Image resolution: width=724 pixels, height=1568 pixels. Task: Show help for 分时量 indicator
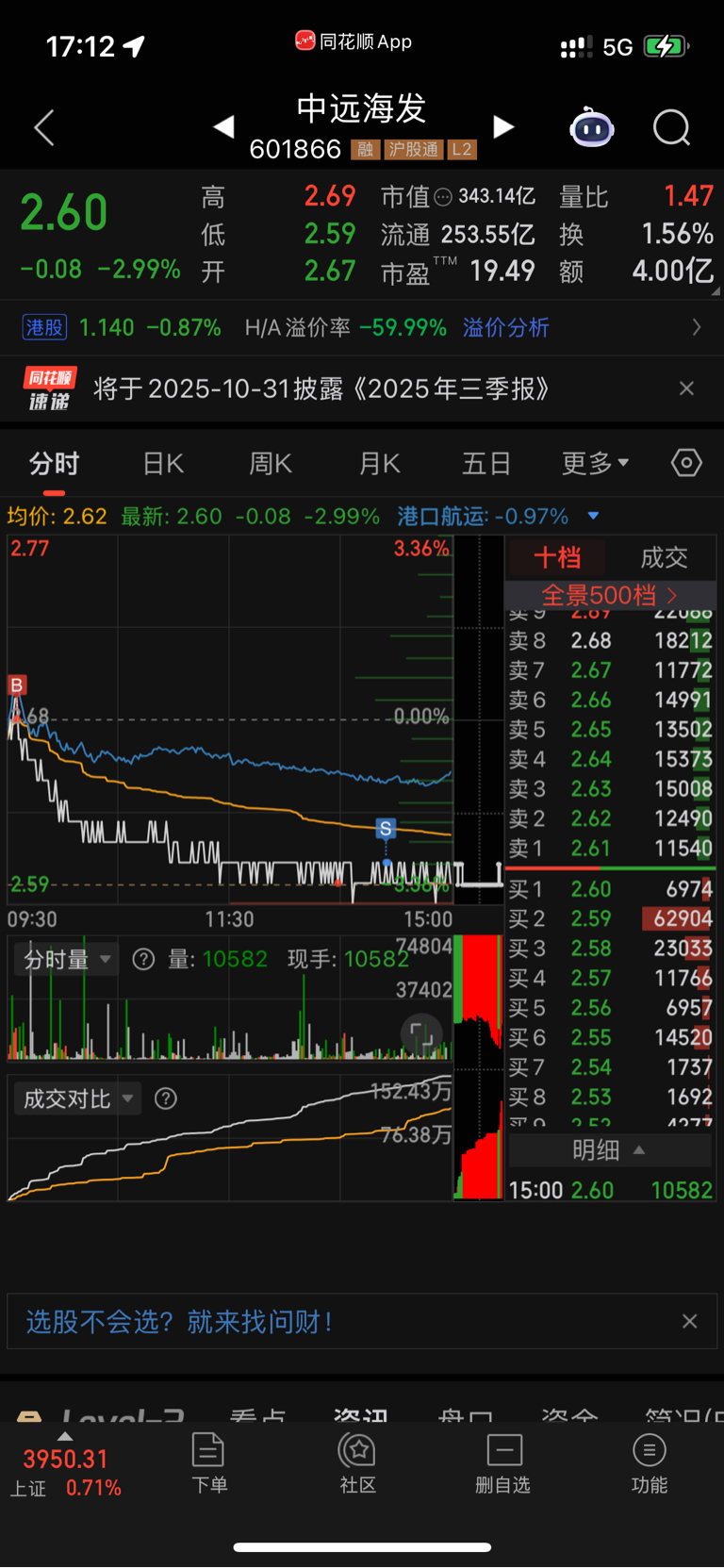tap(143, 960)
